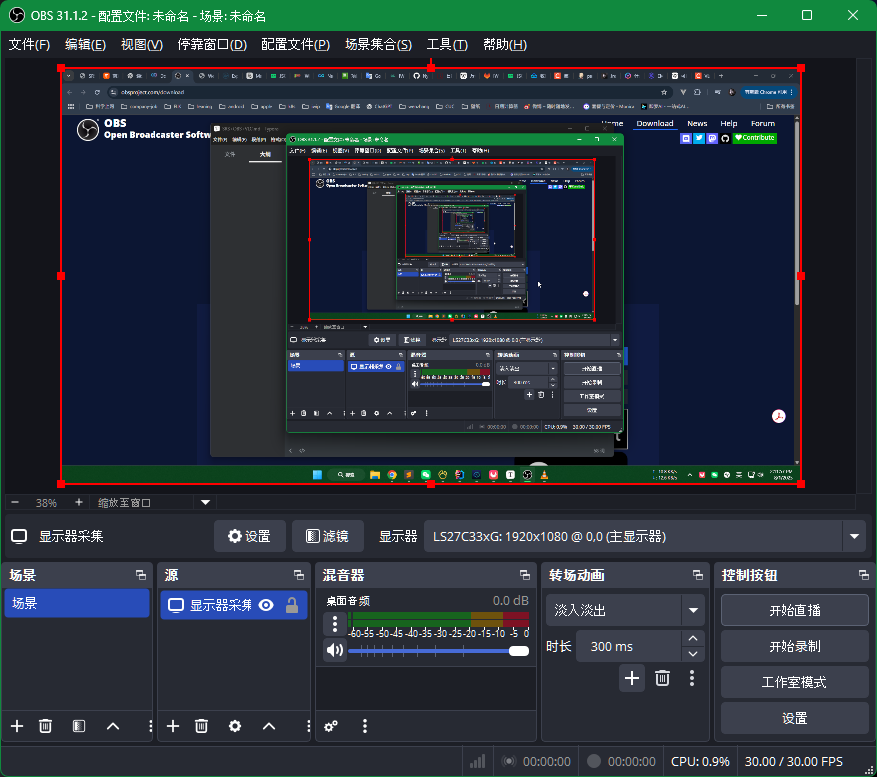
Task: Move source up with arrow icon
Action: (x=269, y=726)
